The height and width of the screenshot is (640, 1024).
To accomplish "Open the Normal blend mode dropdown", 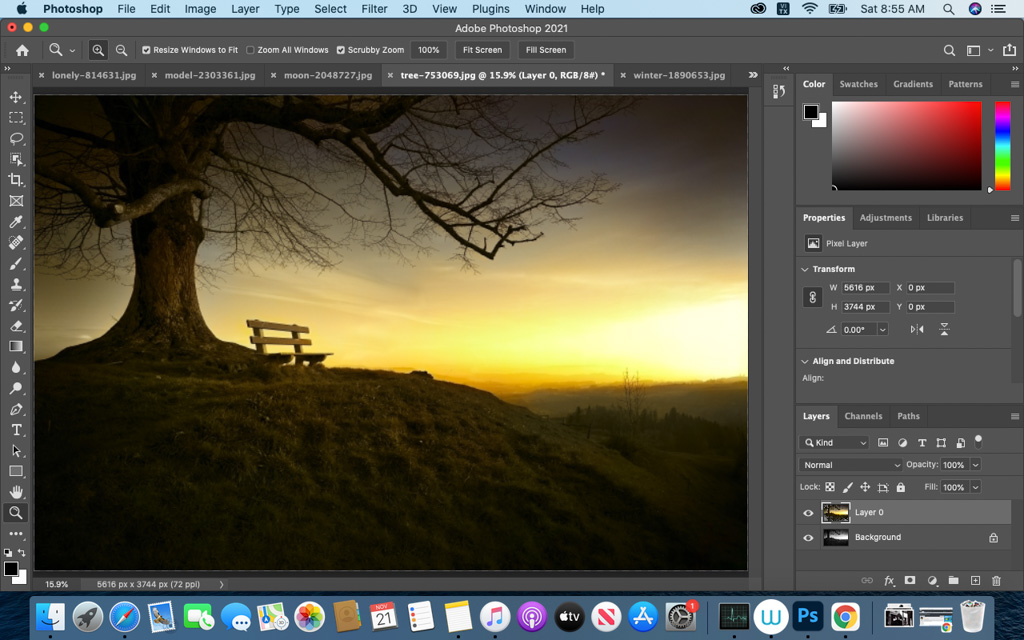I will click(851, 465).
